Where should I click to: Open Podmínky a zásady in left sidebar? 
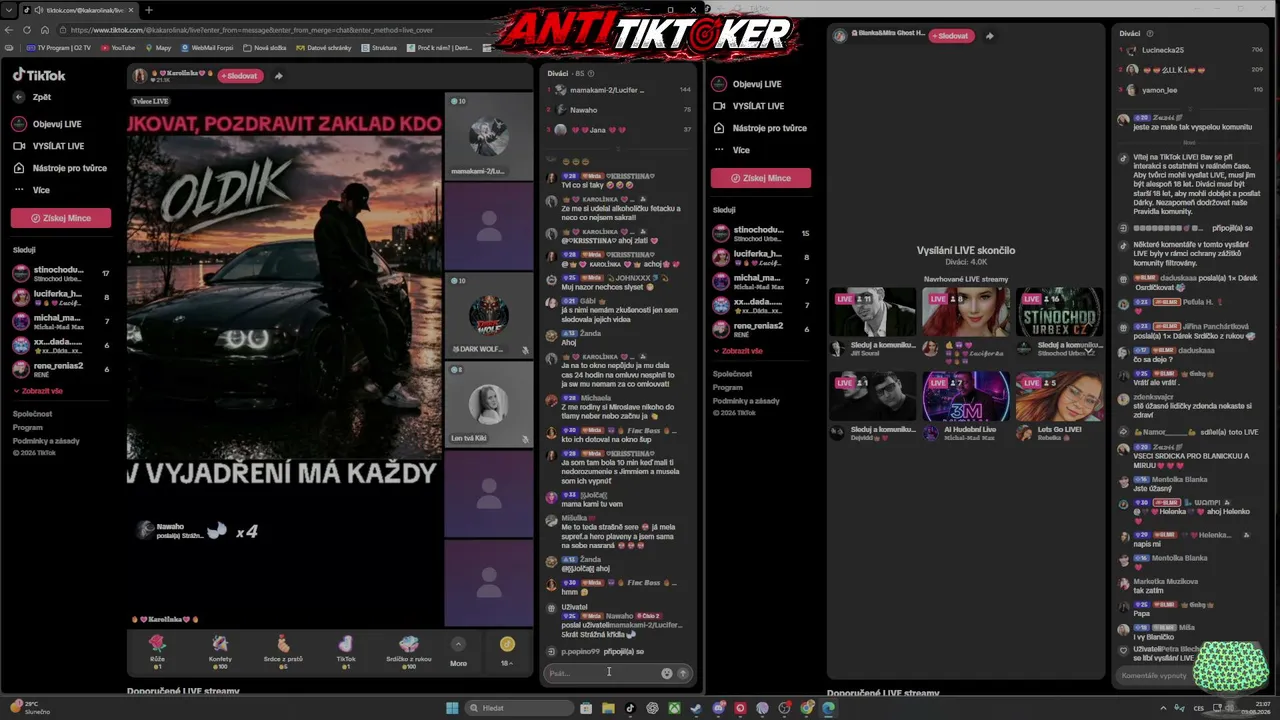(x=46, y=441)
